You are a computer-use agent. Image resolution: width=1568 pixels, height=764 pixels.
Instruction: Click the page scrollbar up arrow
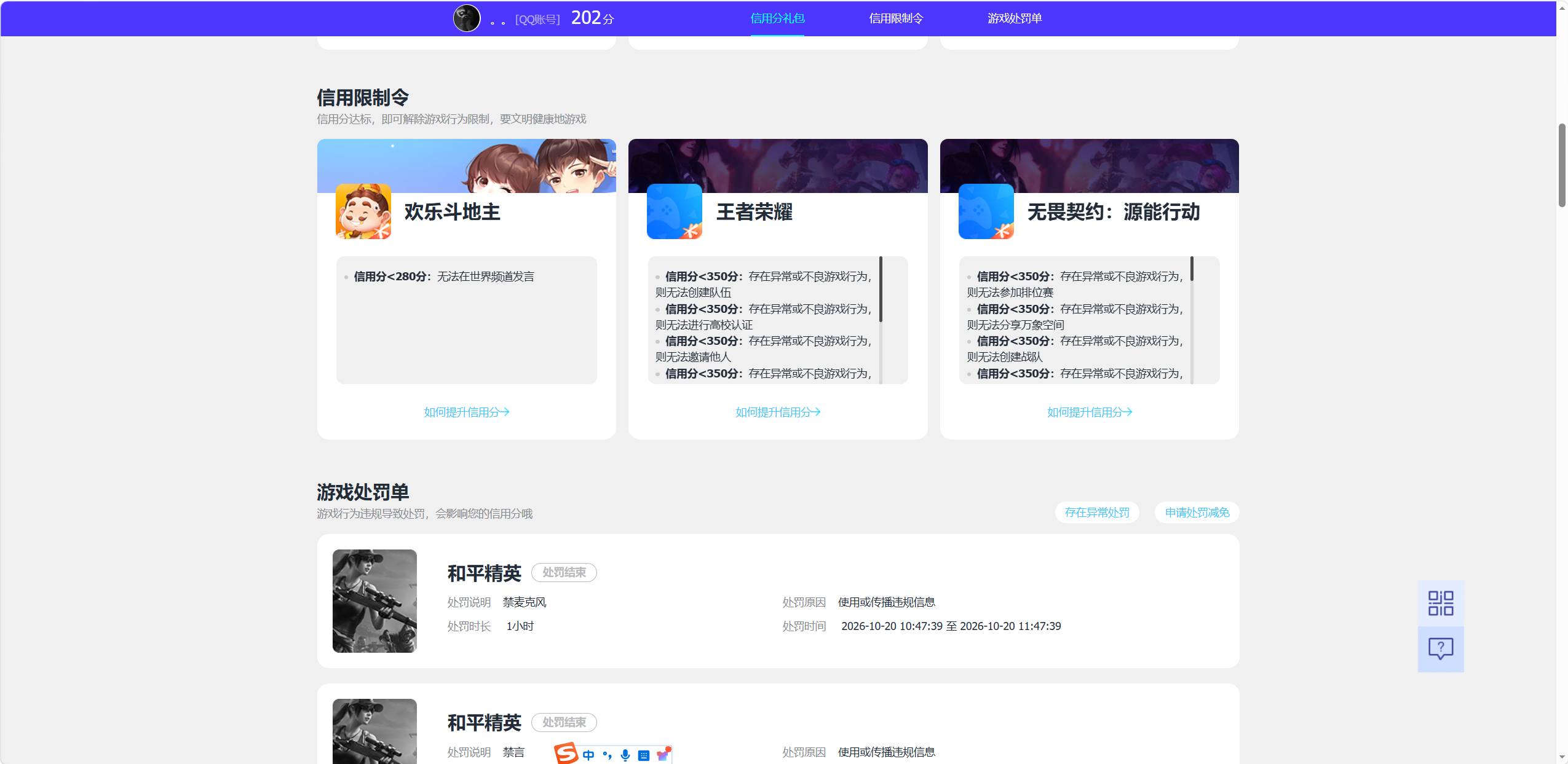pyautogui.click(x=1562, y=8)
